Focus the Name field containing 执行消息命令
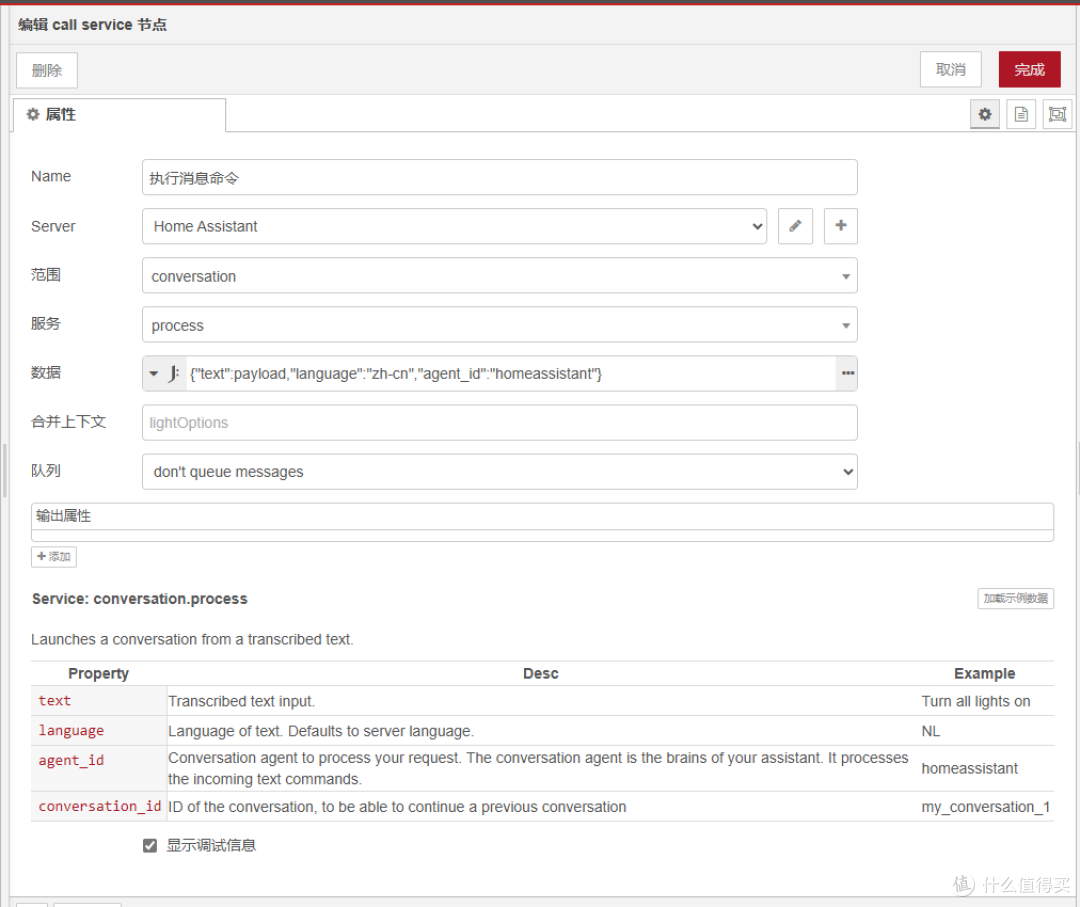1080x907 pixels. click(x=499, y=177)
